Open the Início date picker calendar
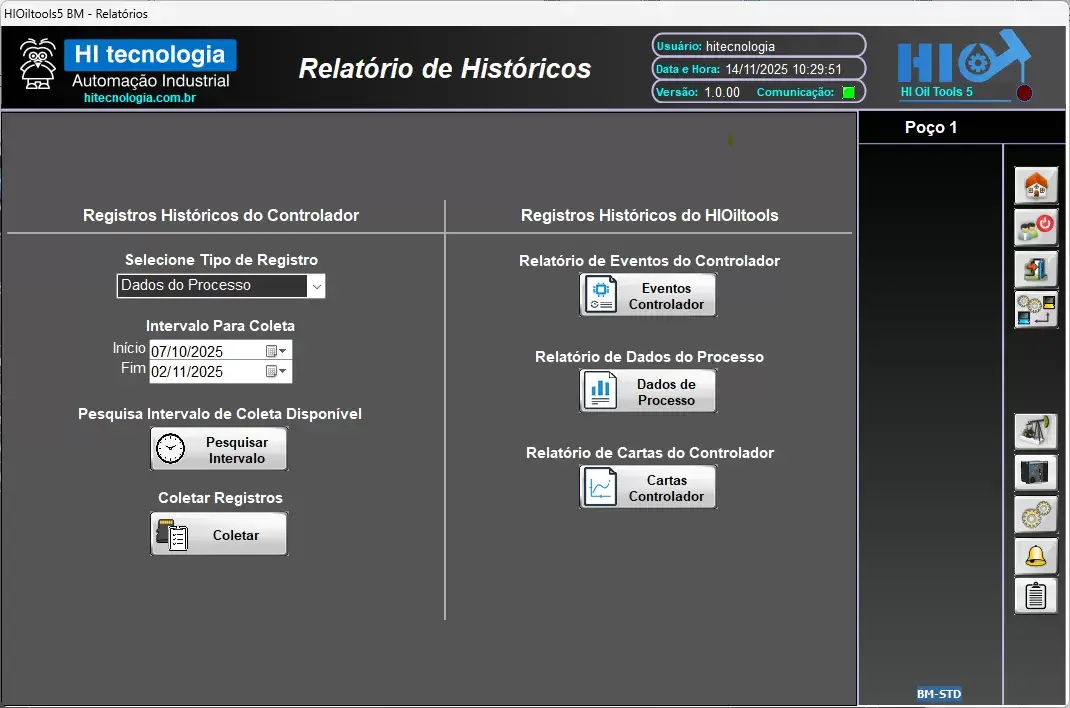The width and height of the screenshot is (1070, 708). coord(276,351)
